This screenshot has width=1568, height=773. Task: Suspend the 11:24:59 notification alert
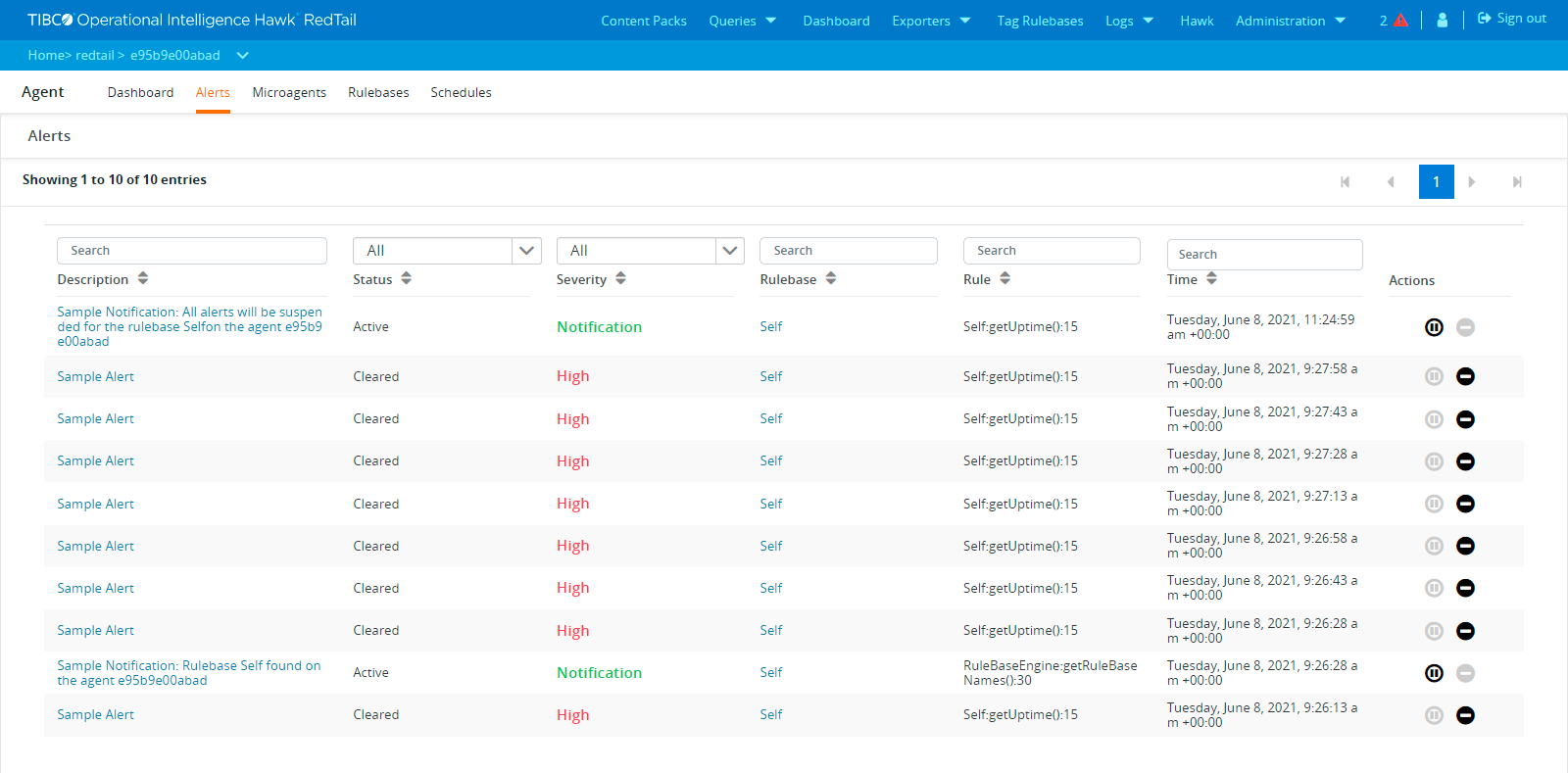click(1434, 327)
